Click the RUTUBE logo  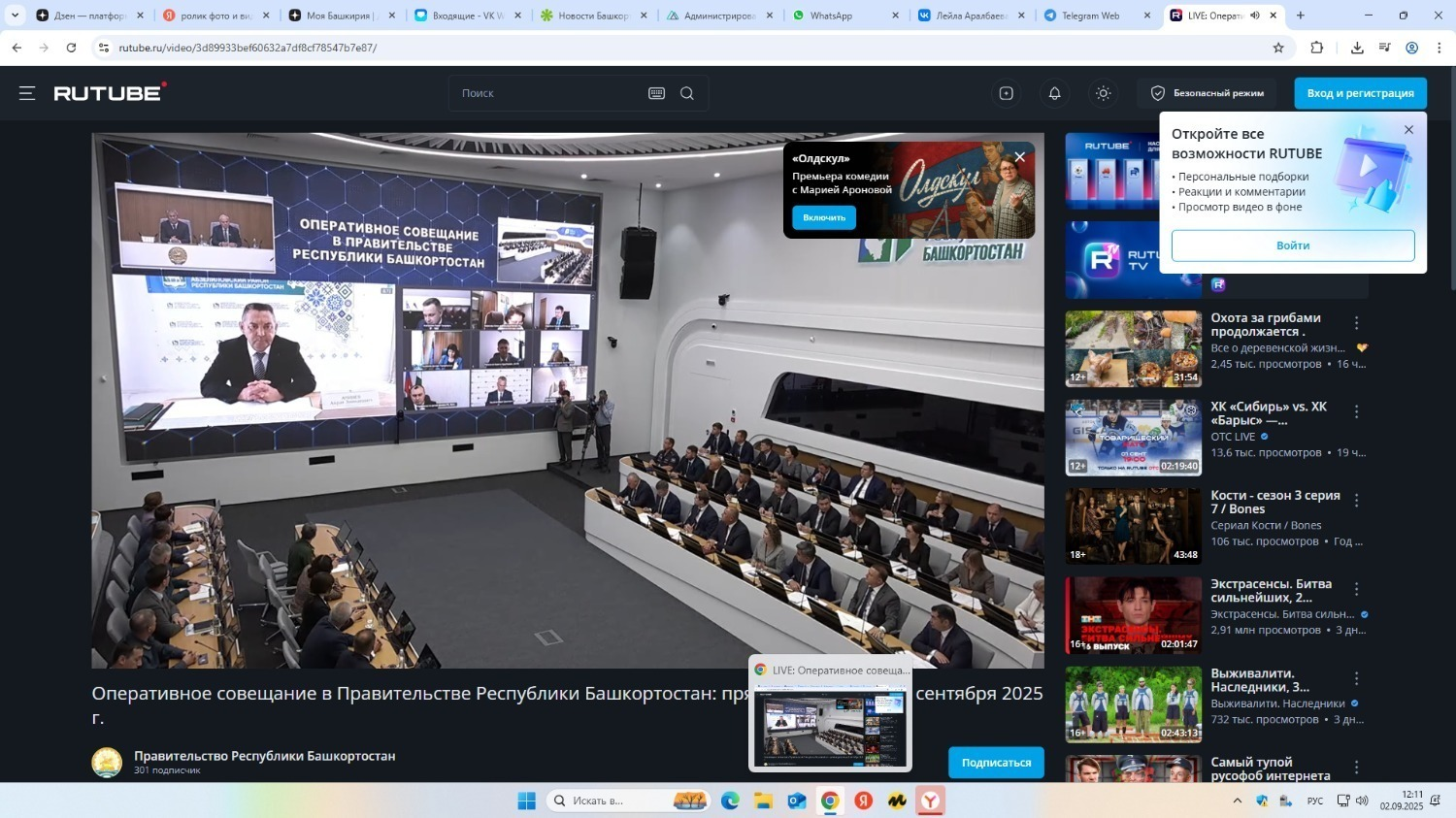110,93
